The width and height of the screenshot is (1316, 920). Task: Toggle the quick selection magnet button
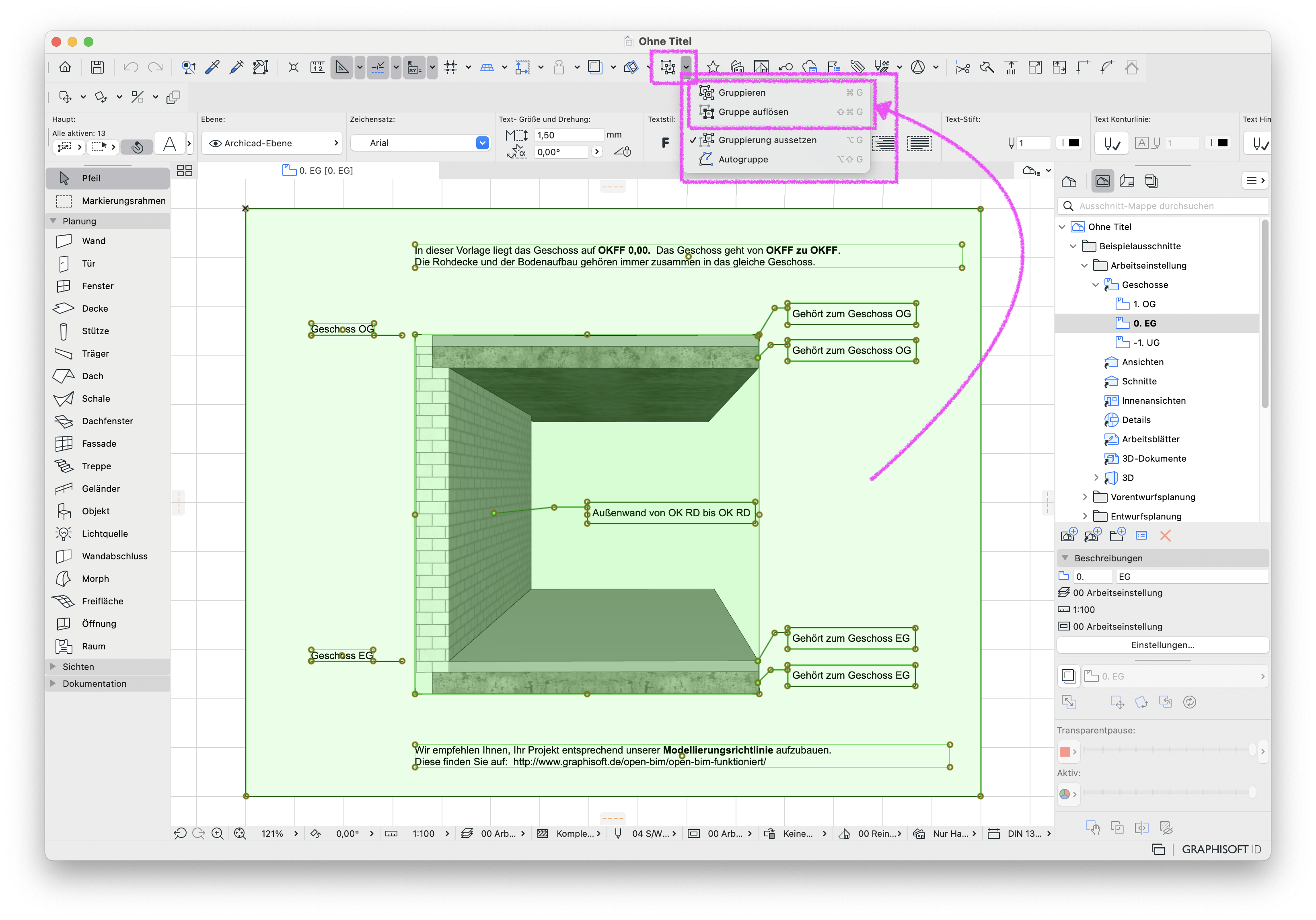pos(137,147)
